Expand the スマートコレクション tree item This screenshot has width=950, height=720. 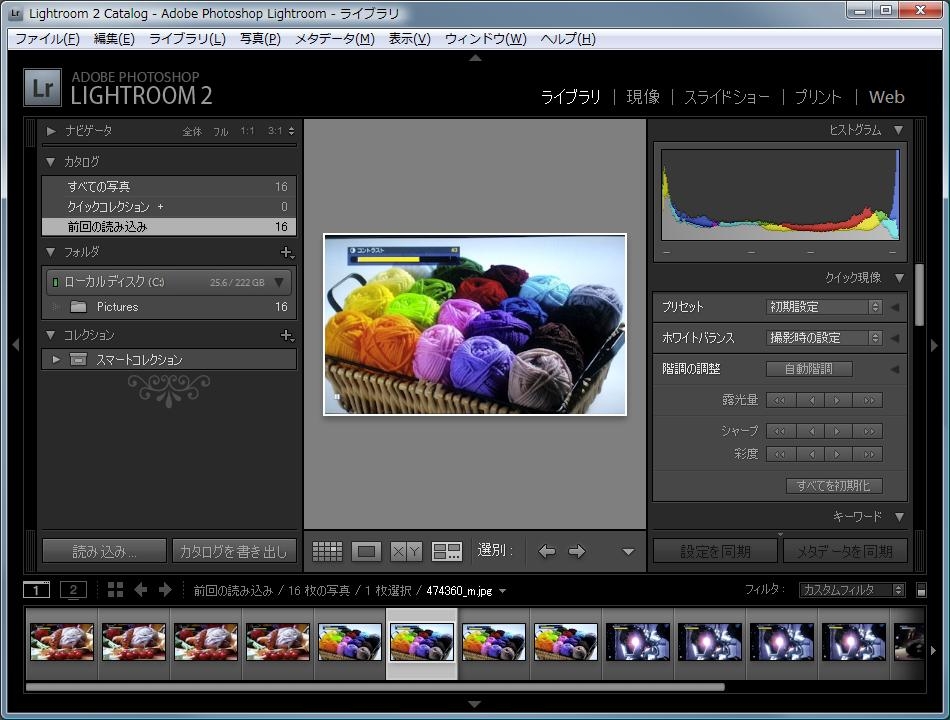pos(56,360)
